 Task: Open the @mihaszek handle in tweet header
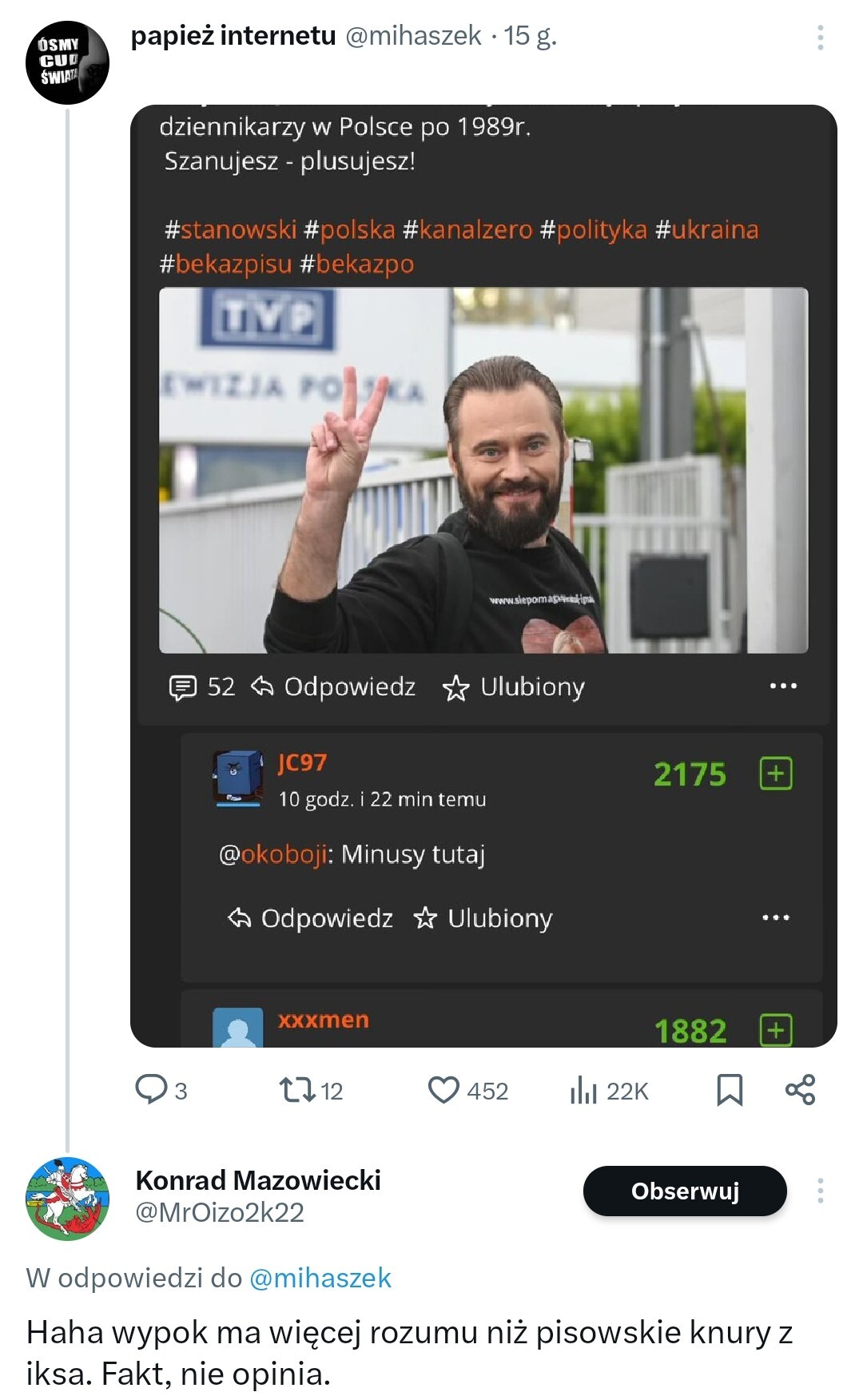point(413,35)
